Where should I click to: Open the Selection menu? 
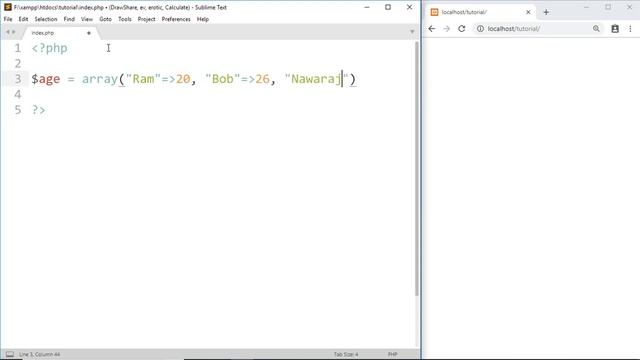tap(46, 19)
